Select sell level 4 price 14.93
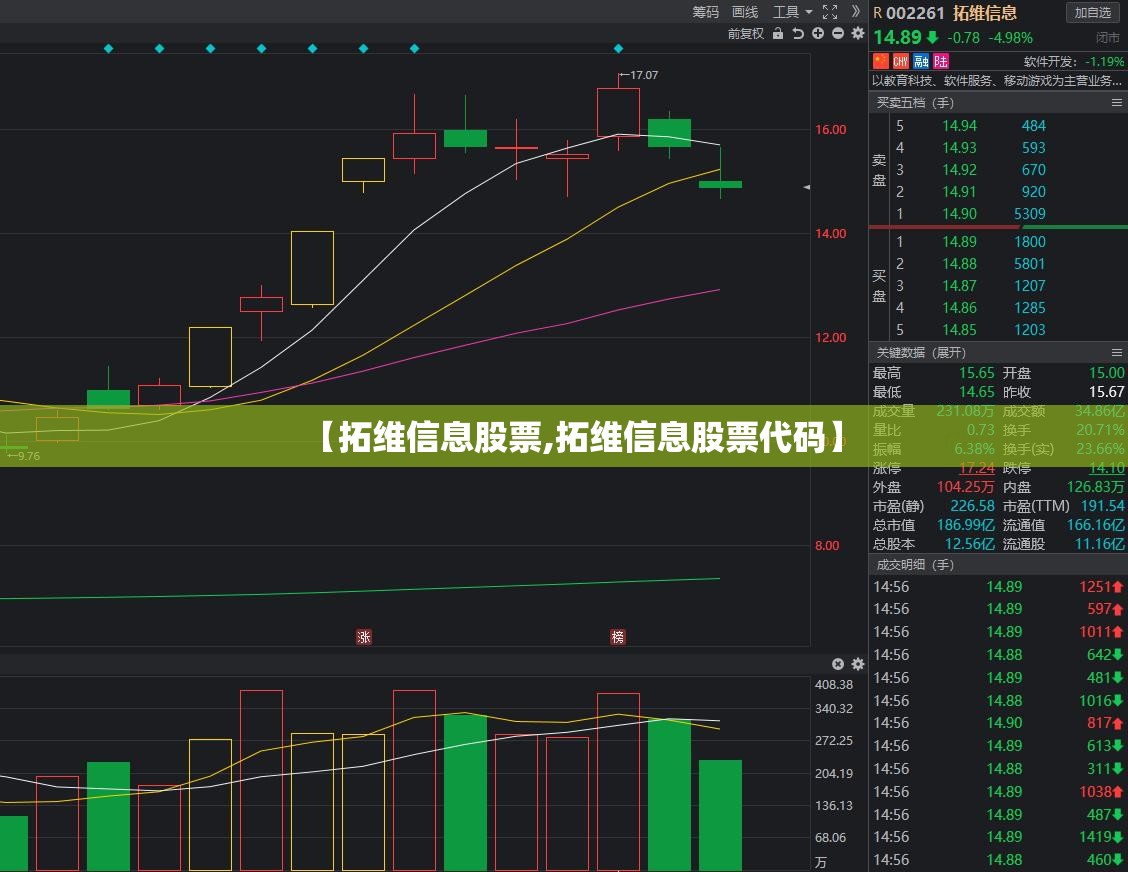Viewport: 1128px width, 872px height. point(960,147)
